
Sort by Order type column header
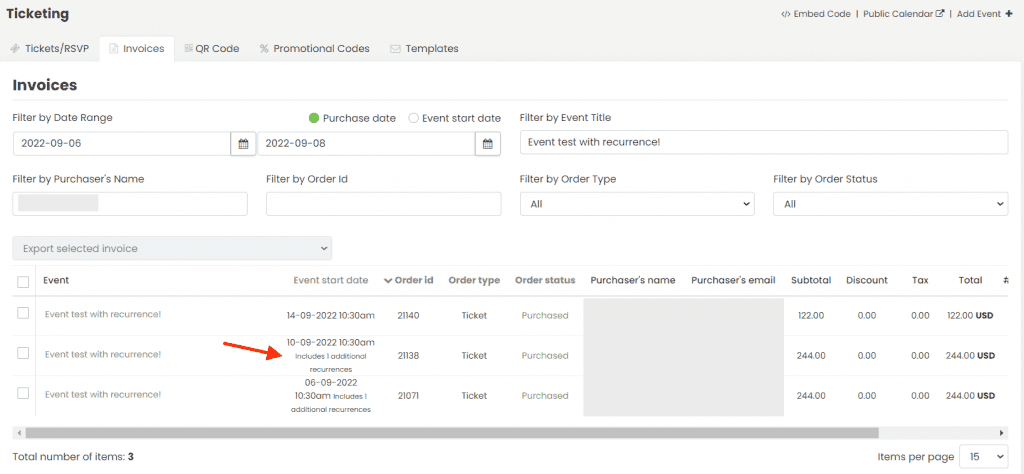coord(474,280)
